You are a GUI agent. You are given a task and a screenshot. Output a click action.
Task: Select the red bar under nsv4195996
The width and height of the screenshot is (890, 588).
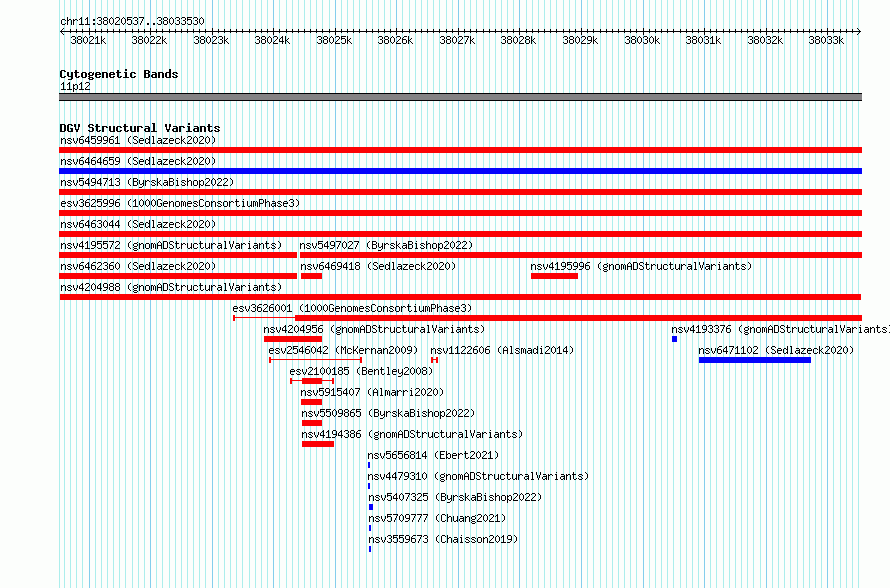point(554,276)
